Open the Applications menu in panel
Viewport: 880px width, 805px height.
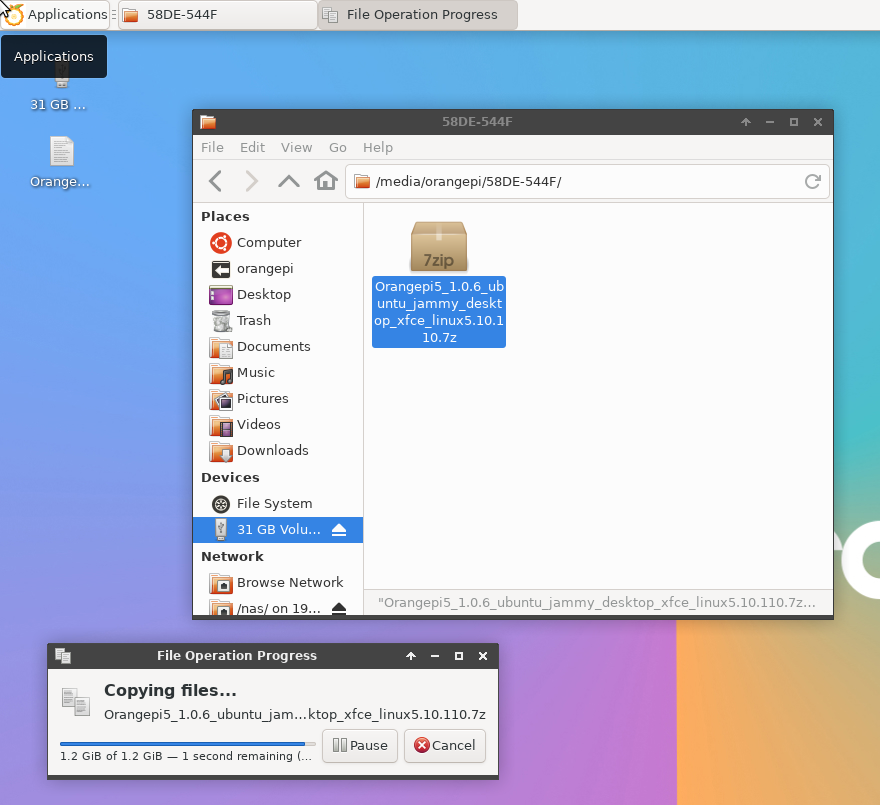coord(55,15)
